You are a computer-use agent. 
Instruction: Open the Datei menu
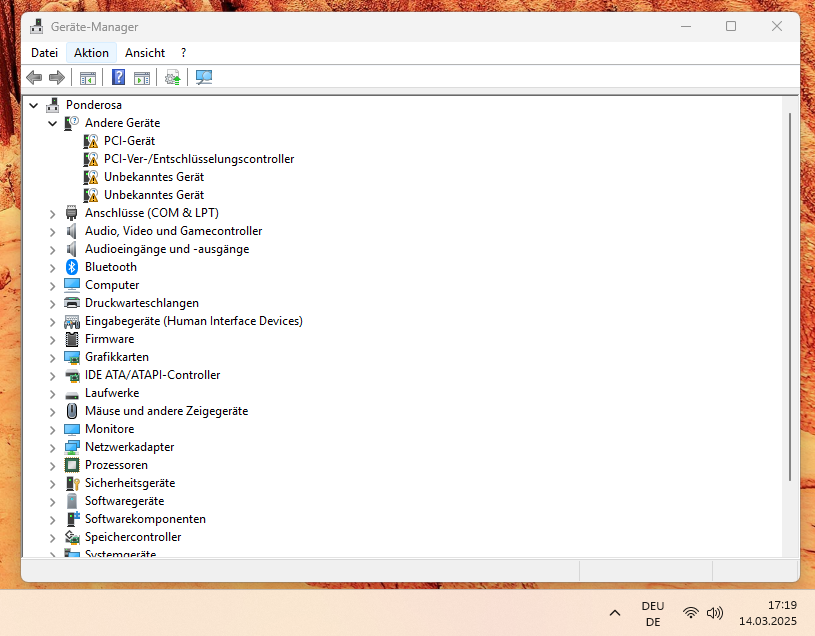[45, 53]
